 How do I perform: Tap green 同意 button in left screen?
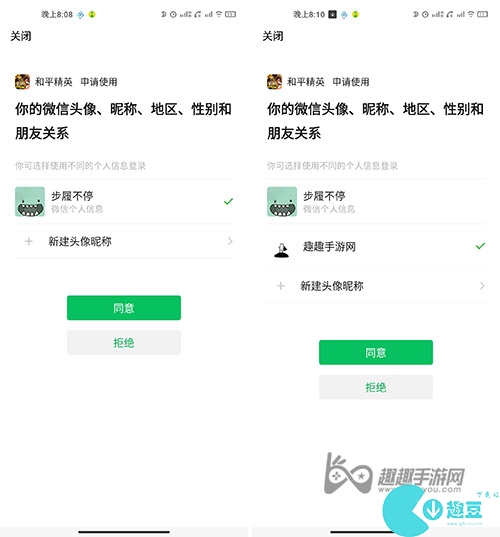pos(124,308)
